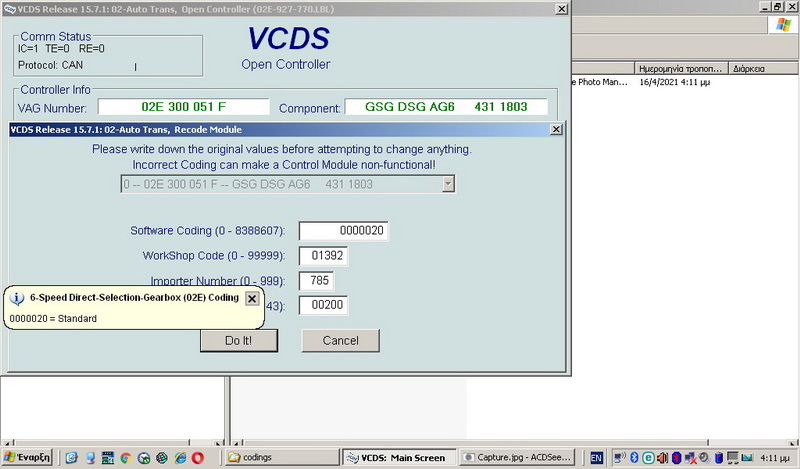Click the system clock showing 4:11 μμ
This screenshot has width=800, height=469.
(774, 458)
